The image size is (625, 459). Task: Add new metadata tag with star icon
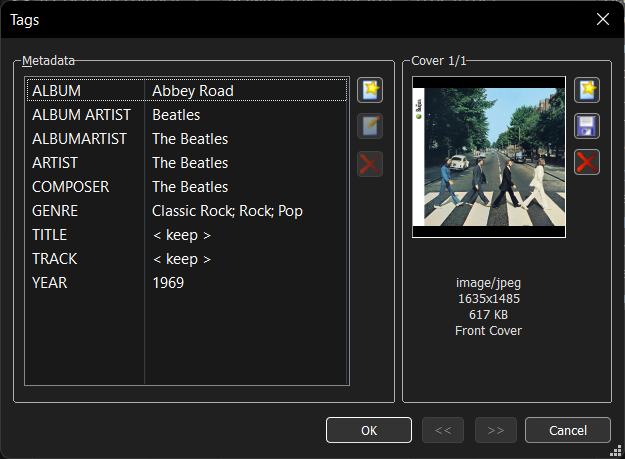pyautogui.click(x=370, y=90)
